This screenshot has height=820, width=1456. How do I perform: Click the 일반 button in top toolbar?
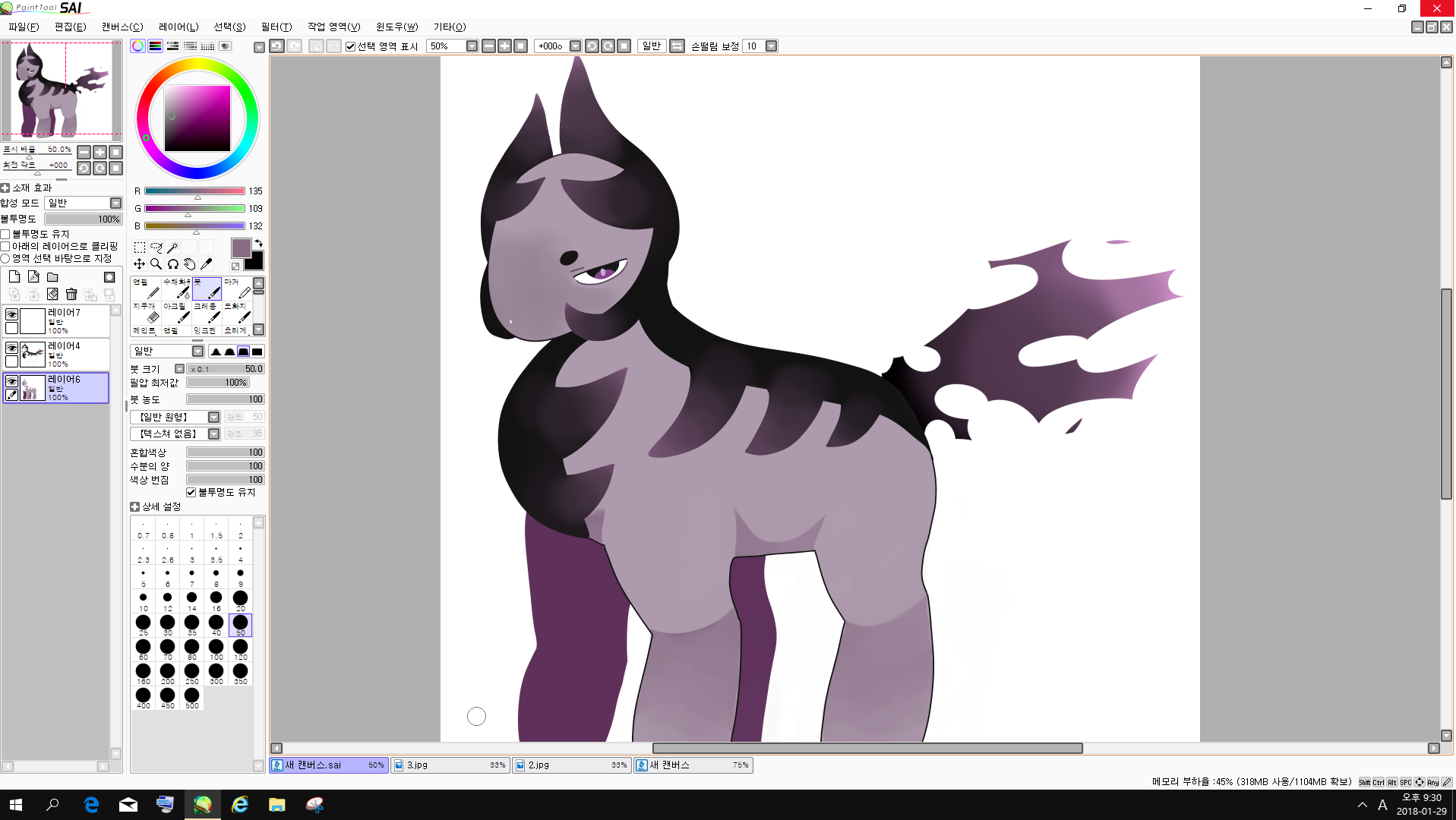(x=651, y=46)
